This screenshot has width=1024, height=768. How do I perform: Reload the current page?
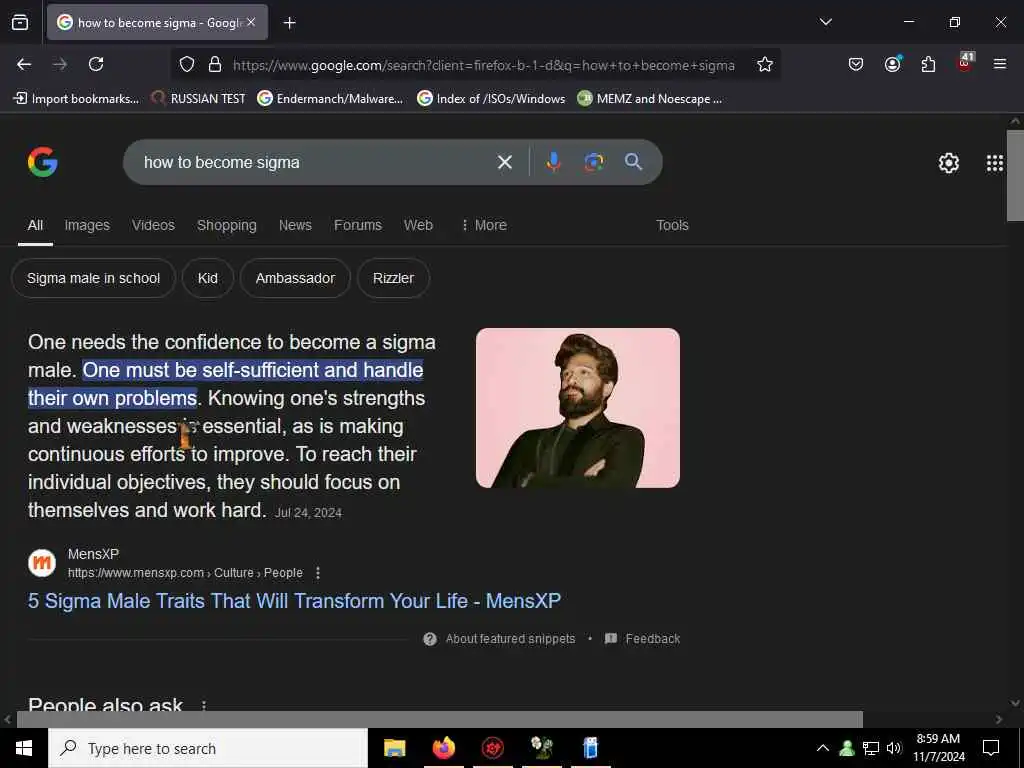point(96,64)
